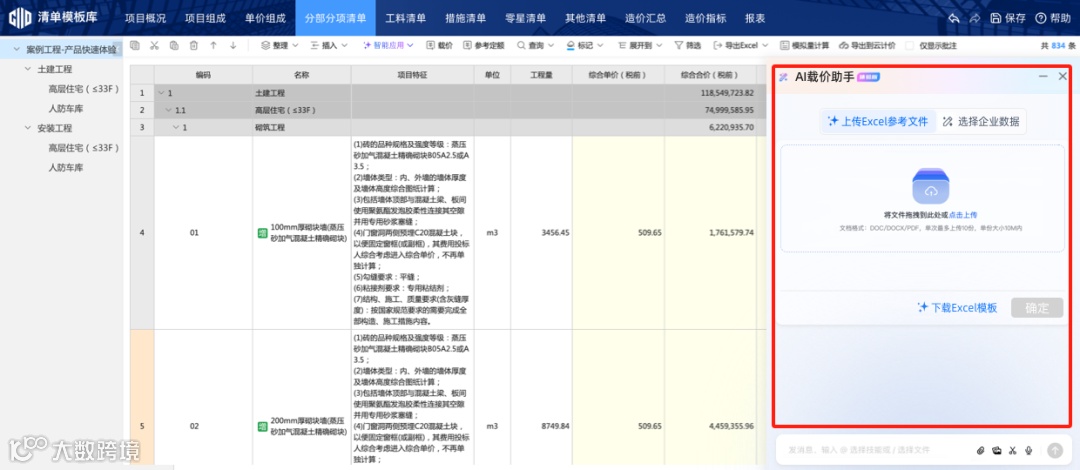Move row up with the up arrow icon
The image size is (1080, 470).
[214, 45]
